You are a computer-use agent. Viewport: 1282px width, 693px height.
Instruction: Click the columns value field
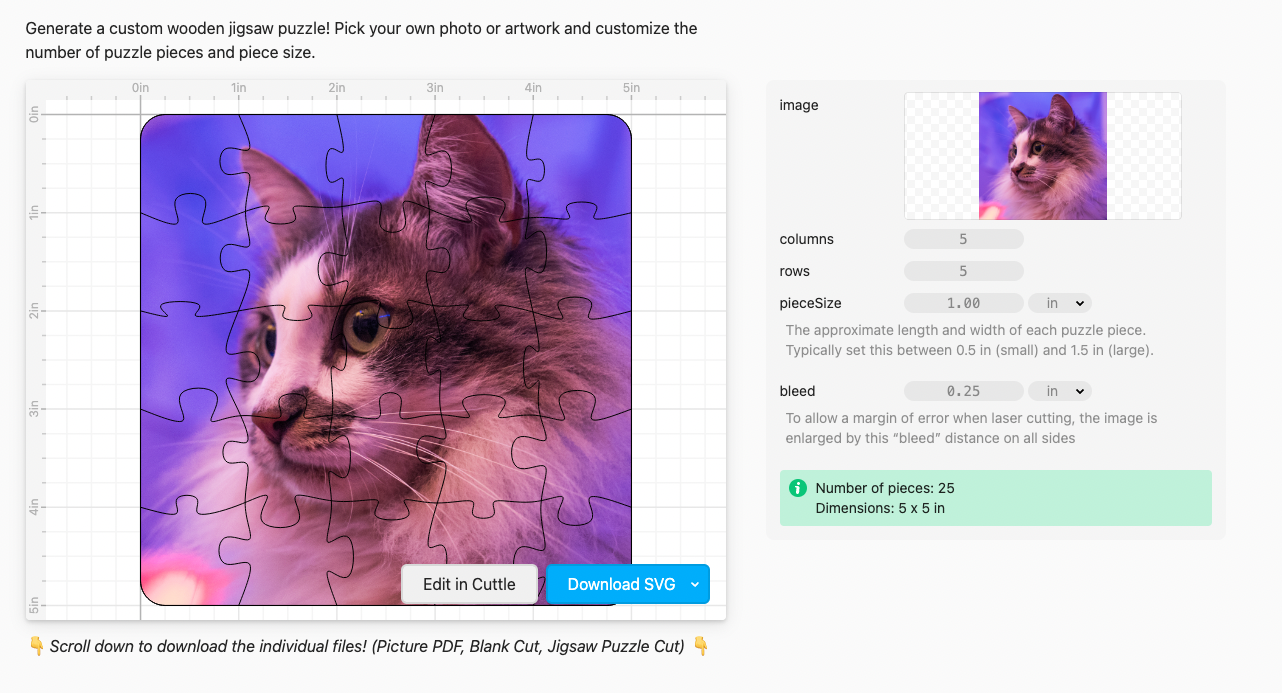pos(963,239)
